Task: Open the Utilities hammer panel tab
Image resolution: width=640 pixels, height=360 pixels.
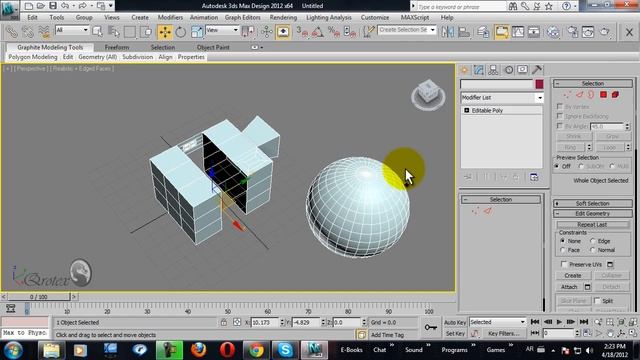Action: coord(537,70)
